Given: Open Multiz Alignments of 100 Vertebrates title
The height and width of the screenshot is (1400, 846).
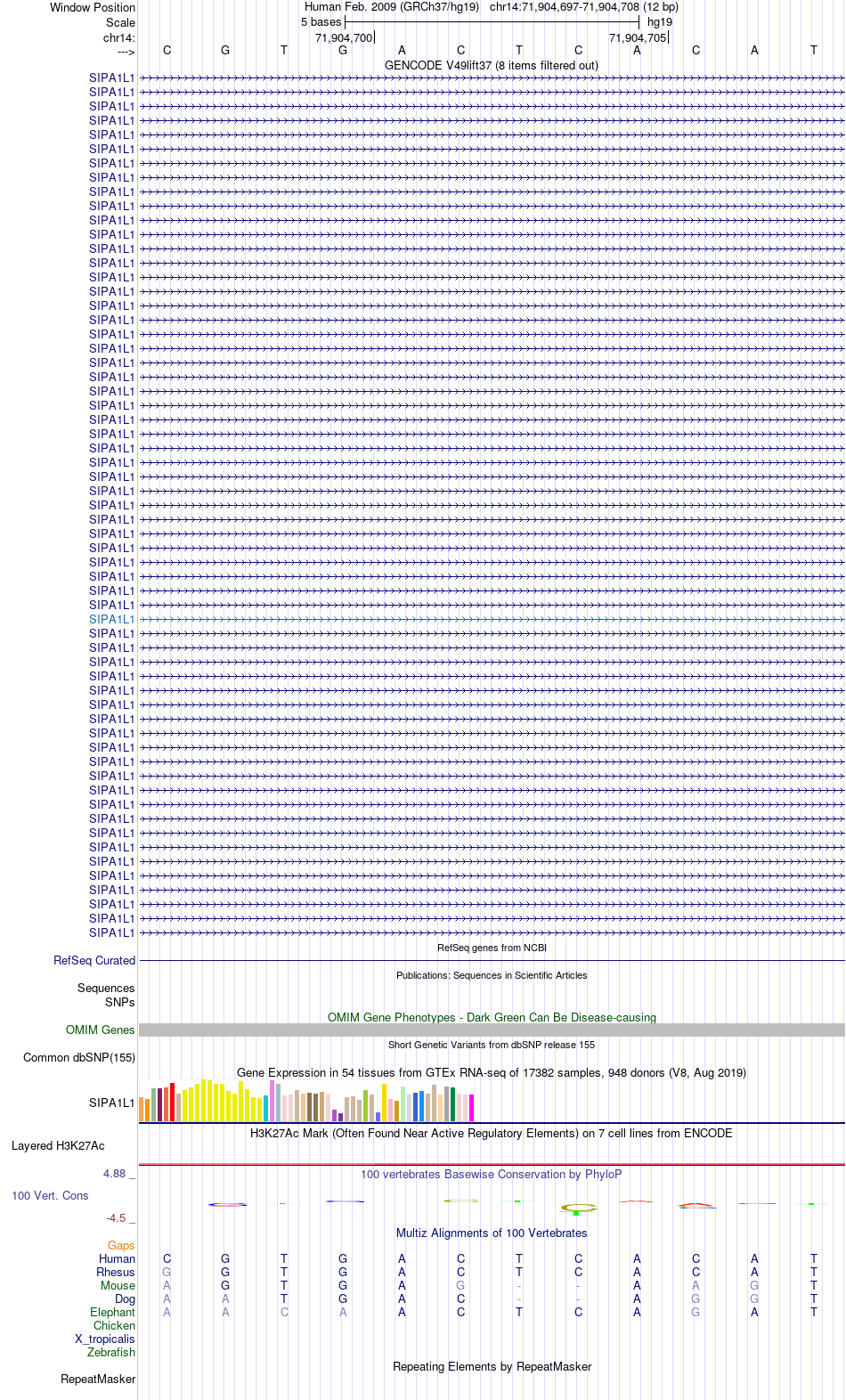Looking at the screenshot, I should pos(492,1233).
